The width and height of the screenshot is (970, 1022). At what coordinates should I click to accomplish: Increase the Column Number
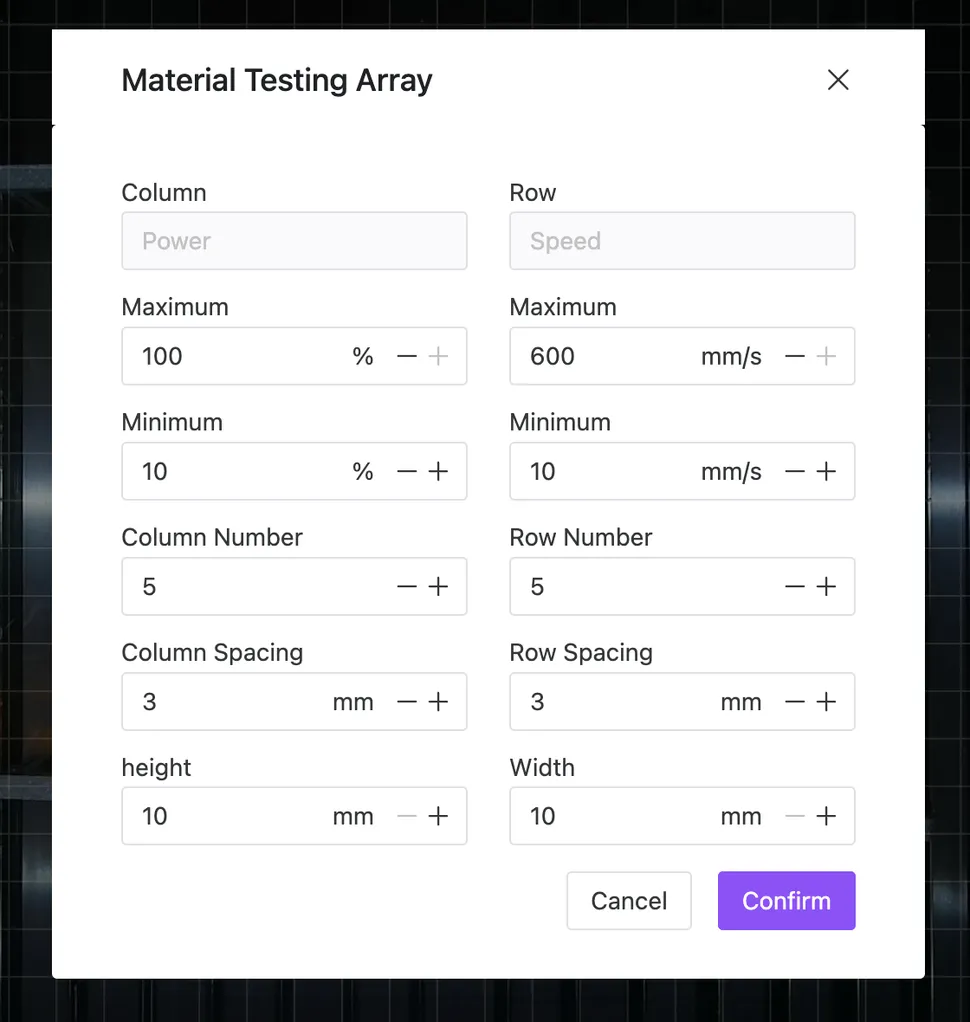(438, 587)
